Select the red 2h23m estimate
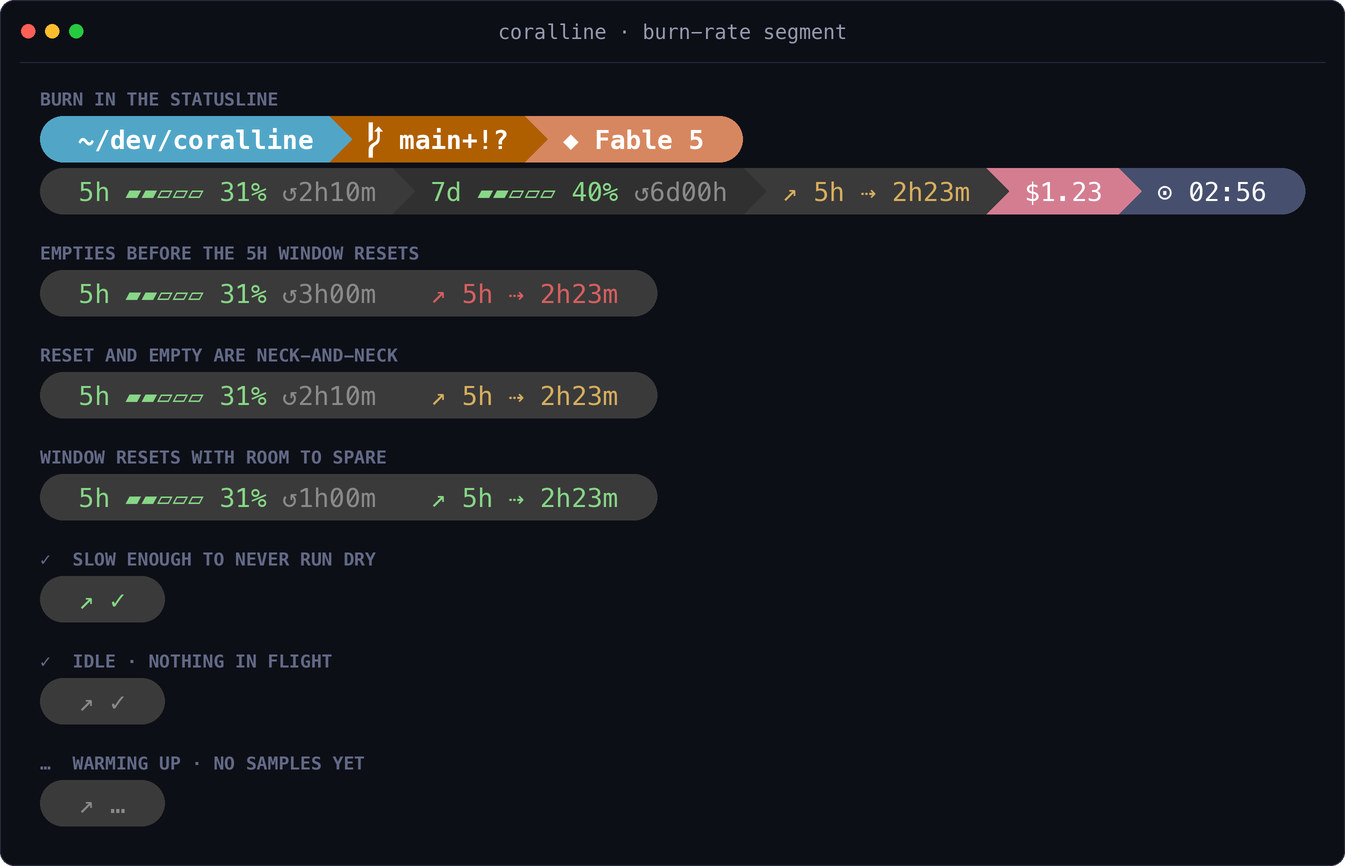The image size is (1345, 866). pos(579,294)
